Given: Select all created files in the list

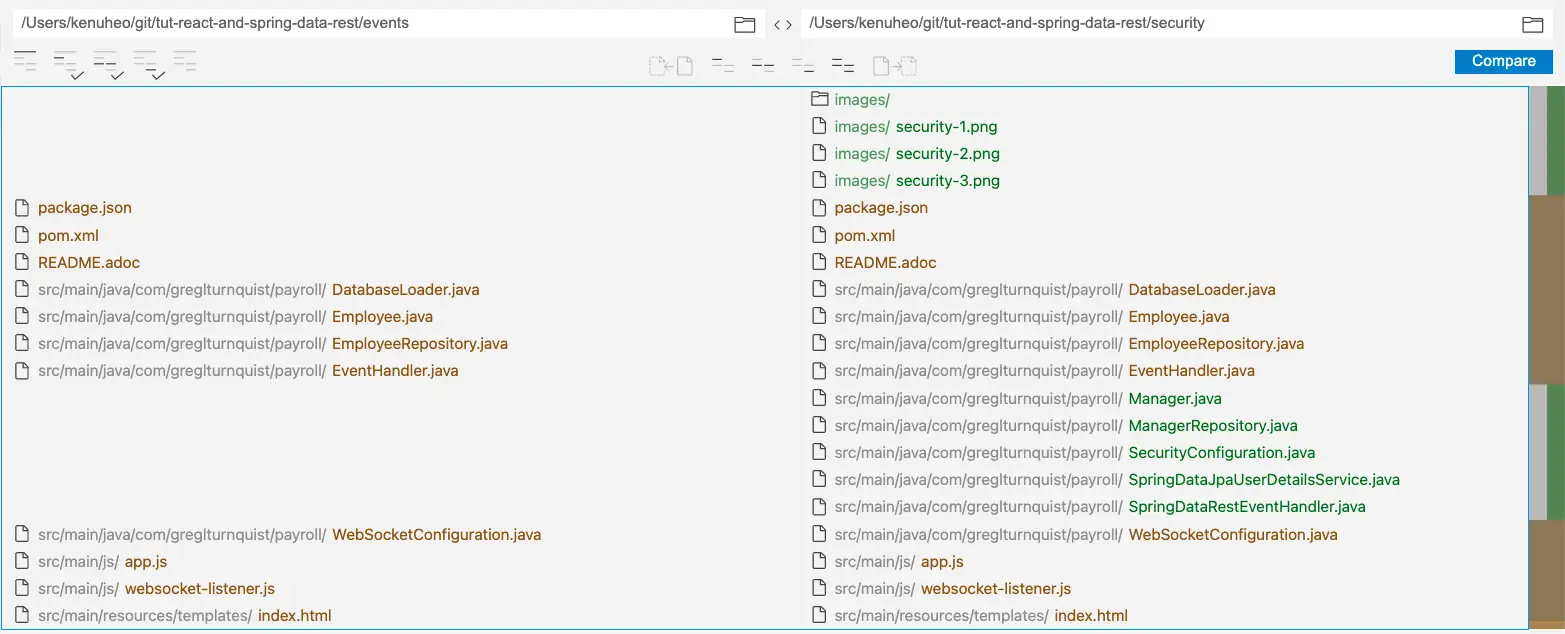Looking at the screenshot, I should (803, 65).
